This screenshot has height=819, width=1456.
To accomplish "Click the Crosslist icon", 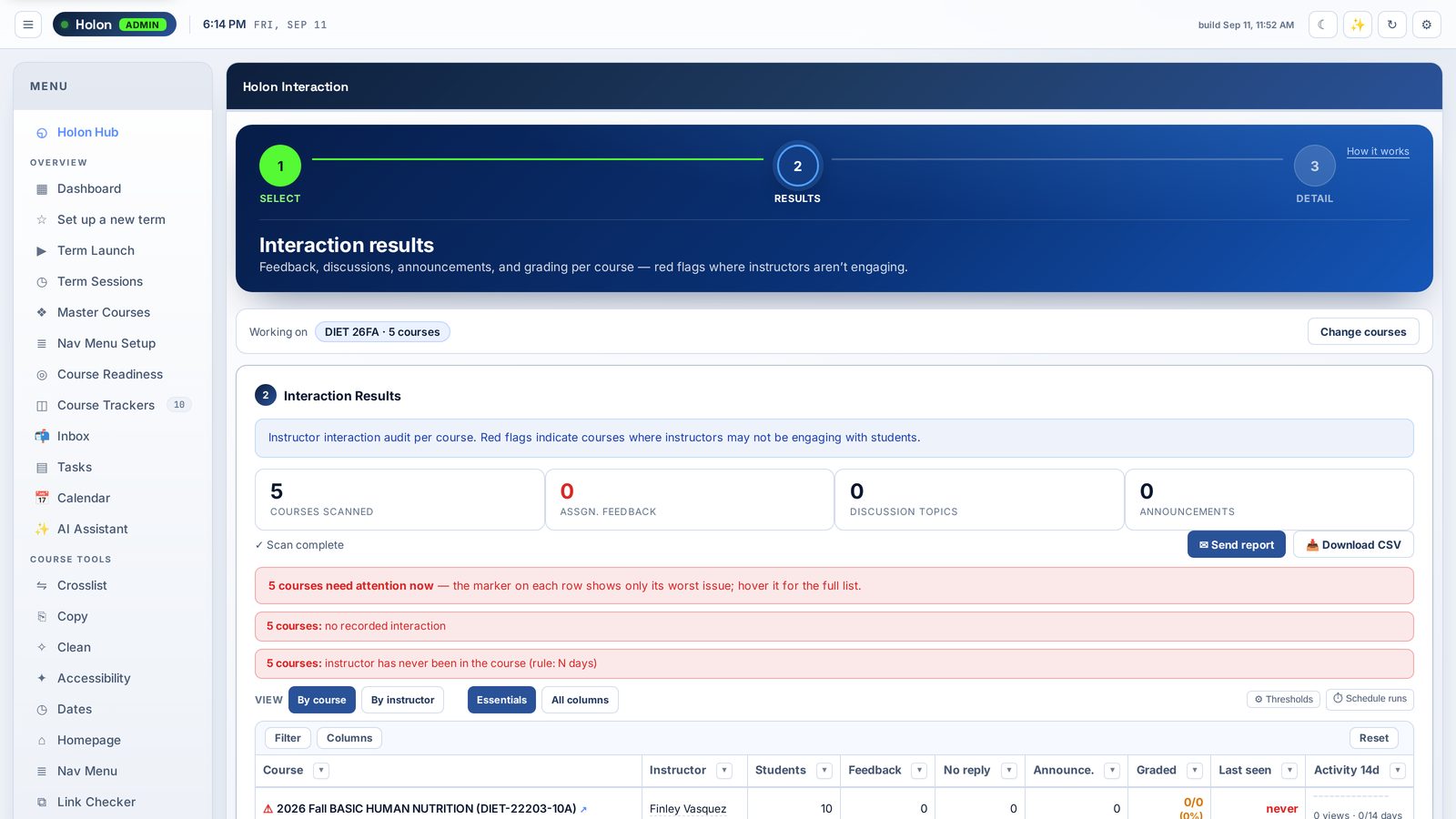I will (x=42, y=586).
